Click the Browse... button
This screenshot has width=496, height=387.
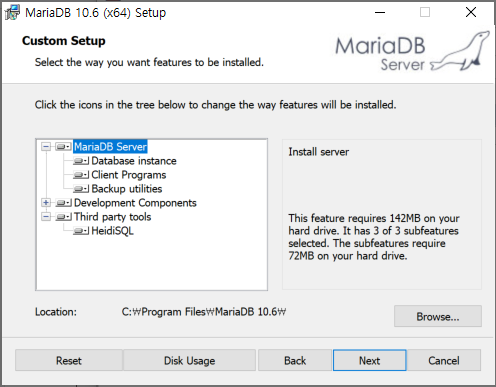438,316
